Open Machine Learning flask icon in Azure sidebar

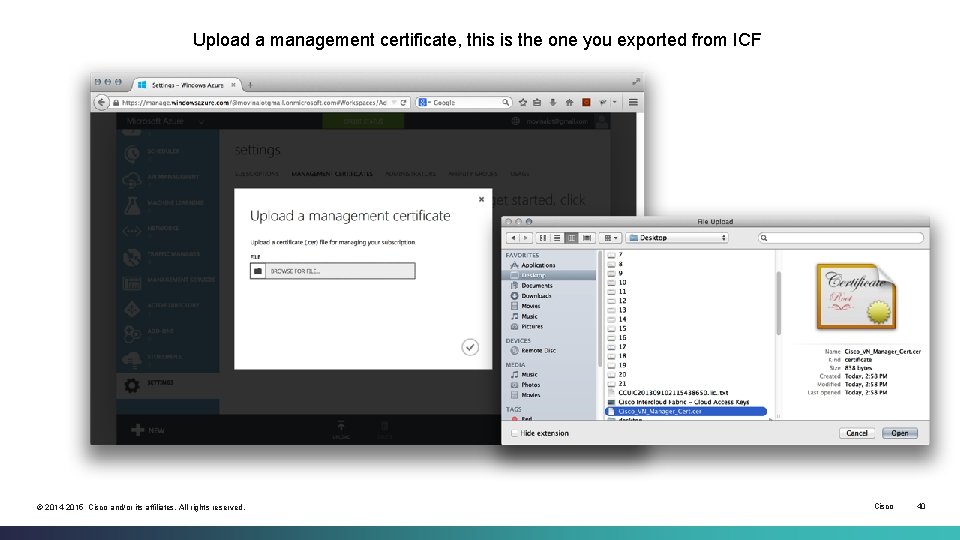coord(132,205)
